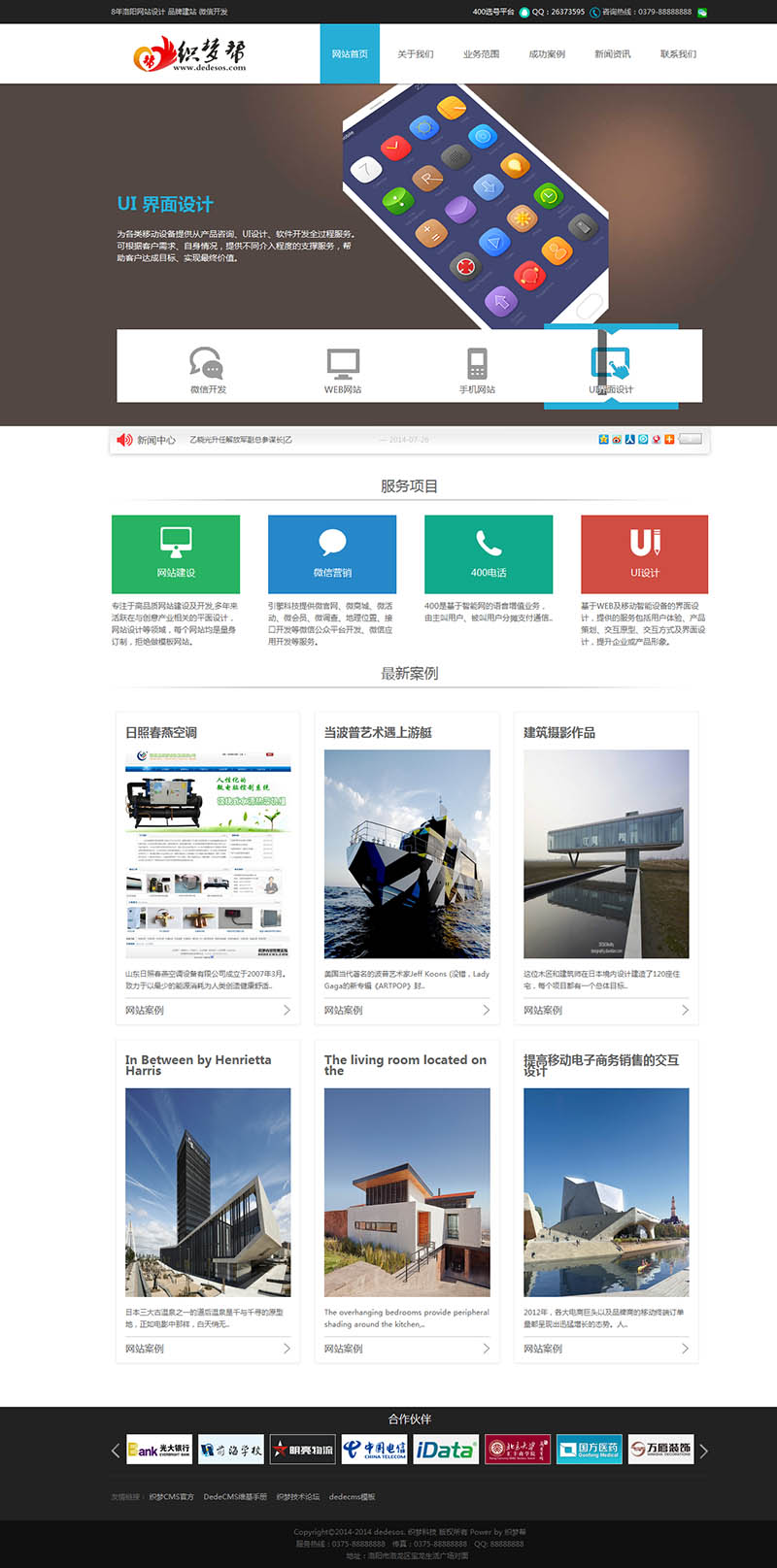
Task: Click the 400电话 phone service tile
Action: point(489,553)
